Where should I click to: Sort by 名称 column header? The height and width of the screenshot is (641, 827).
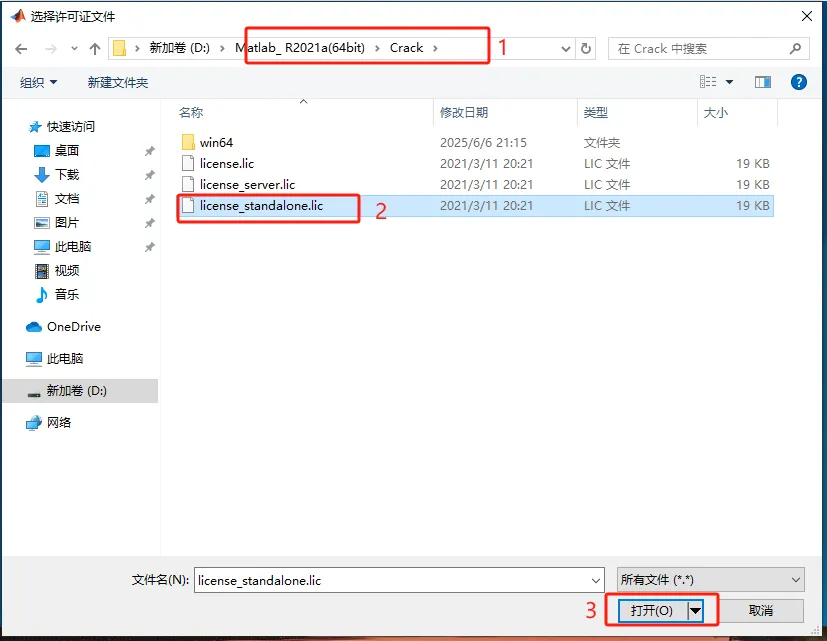[x=191, y=112]
